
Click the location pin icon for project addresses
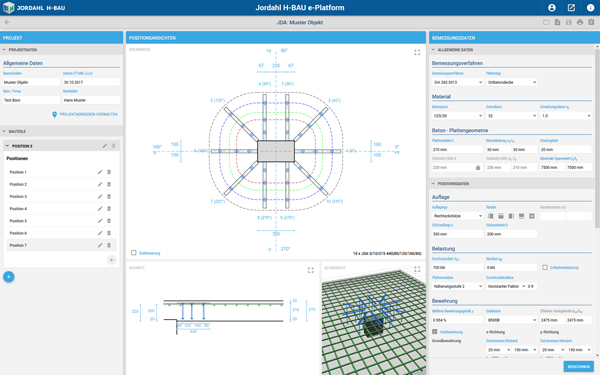pyautogui.click(x=54, y=114)
